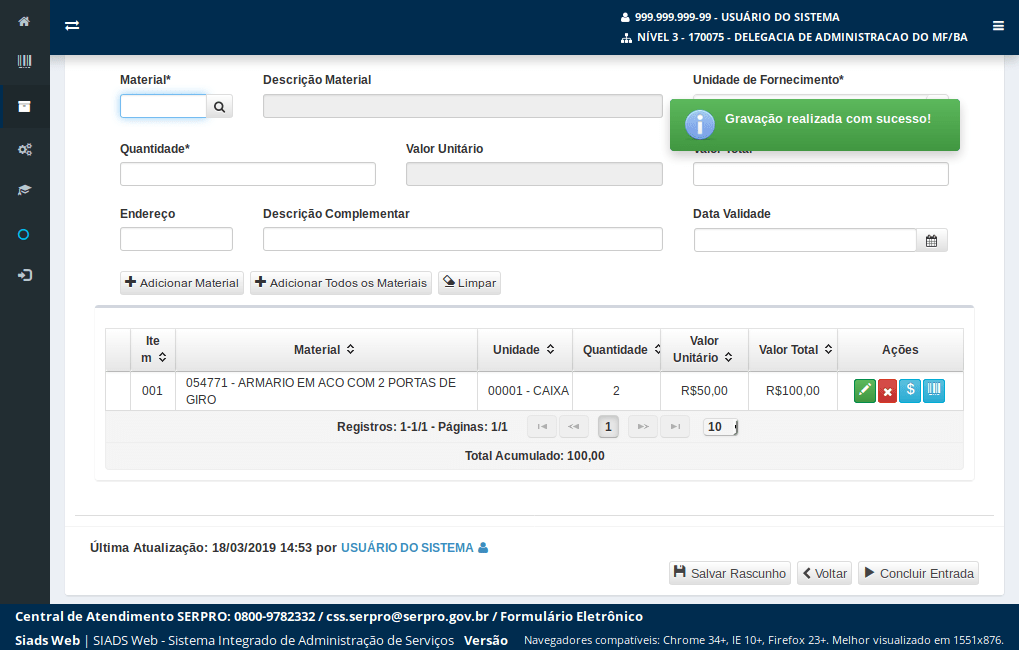Click the green edit pencil for item 001
1019x650 pixels.
click(x=865, y=391)
